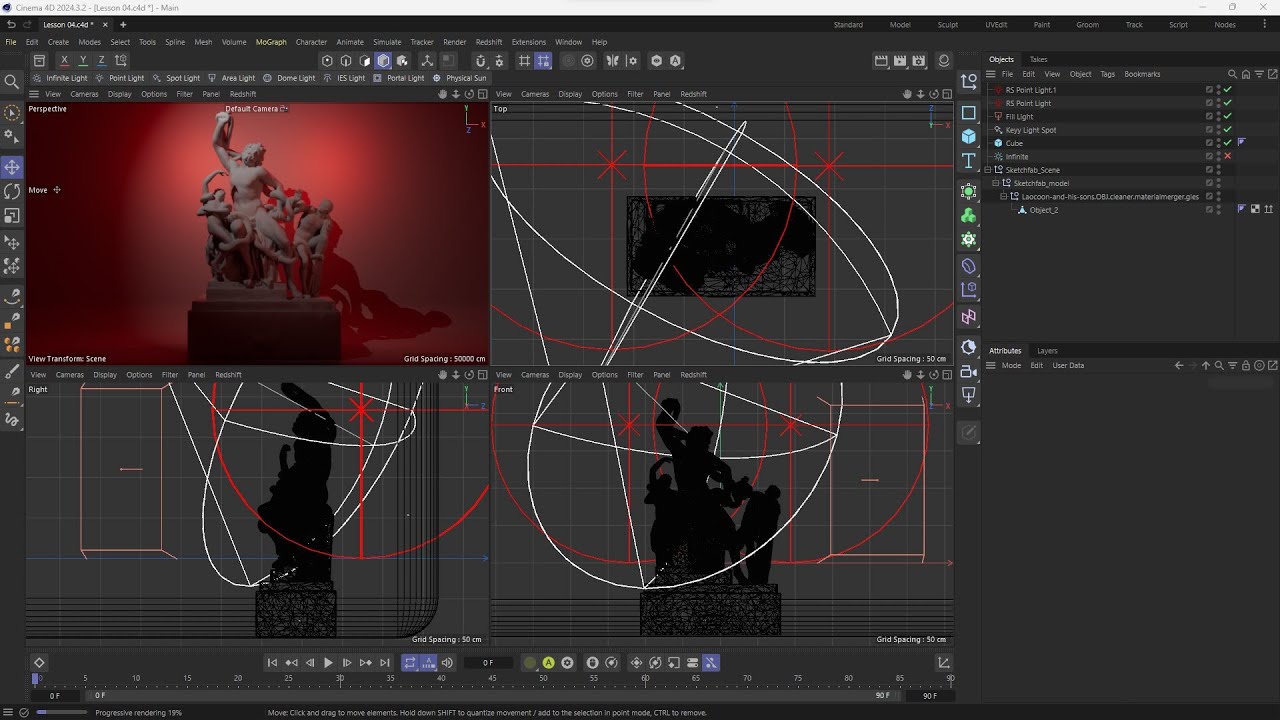Viewport: 1280px width, 720px height.
Task: Click Attributes panel Mode button
Action: coord(1011,365)
